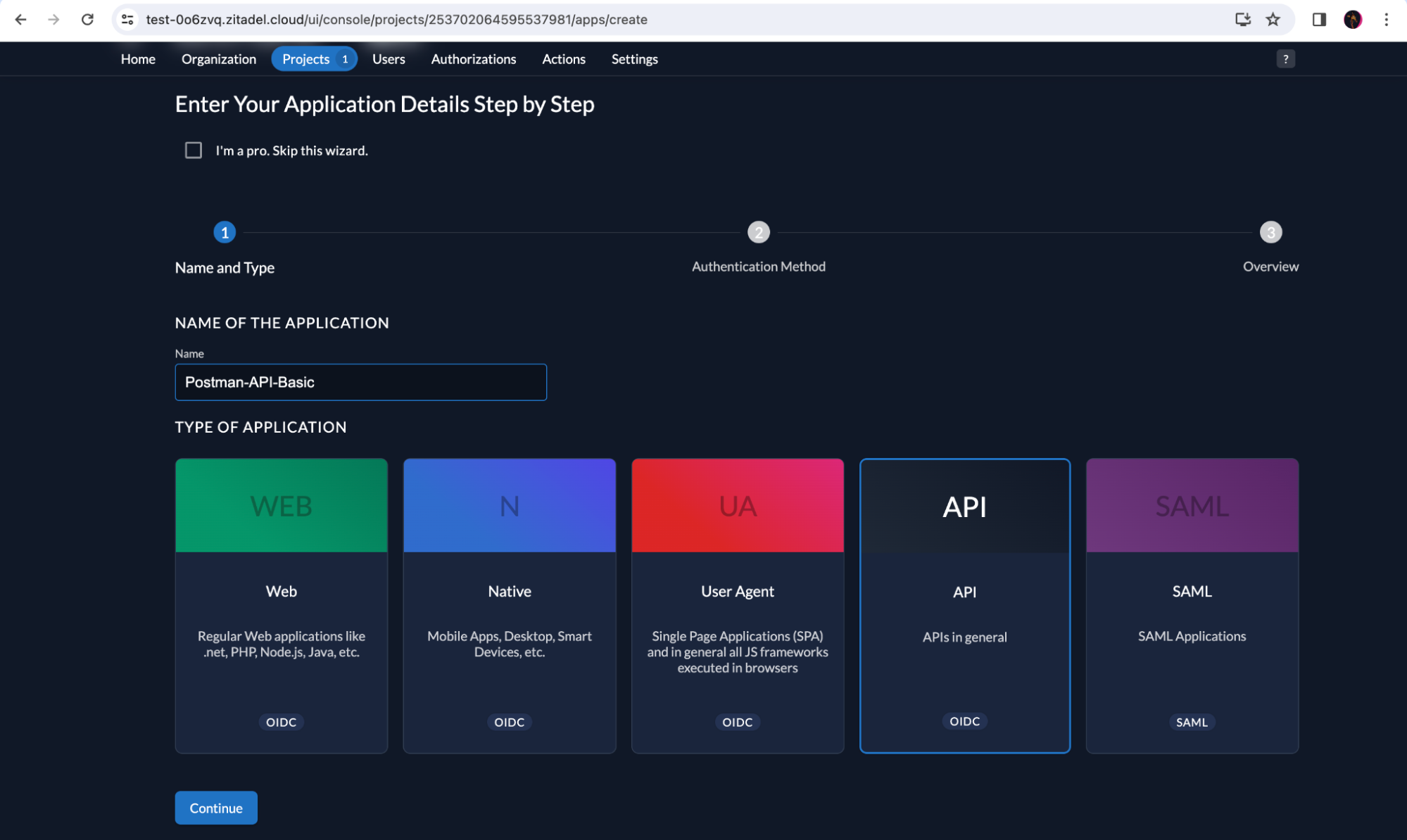Open the Authorizations tab

[x=474, y=59]
